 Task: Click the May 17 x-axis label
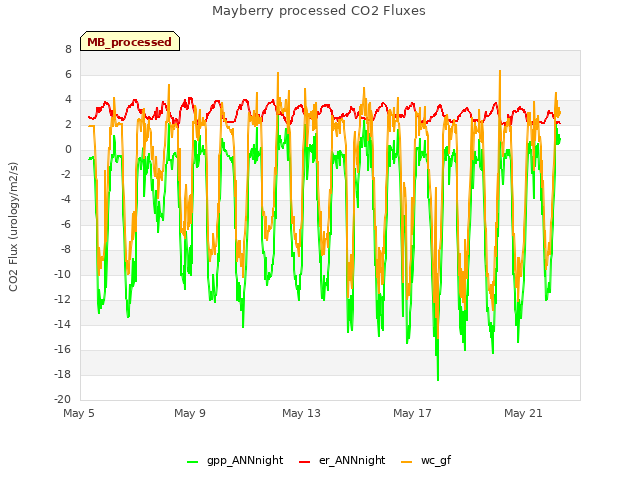(412, 413)
